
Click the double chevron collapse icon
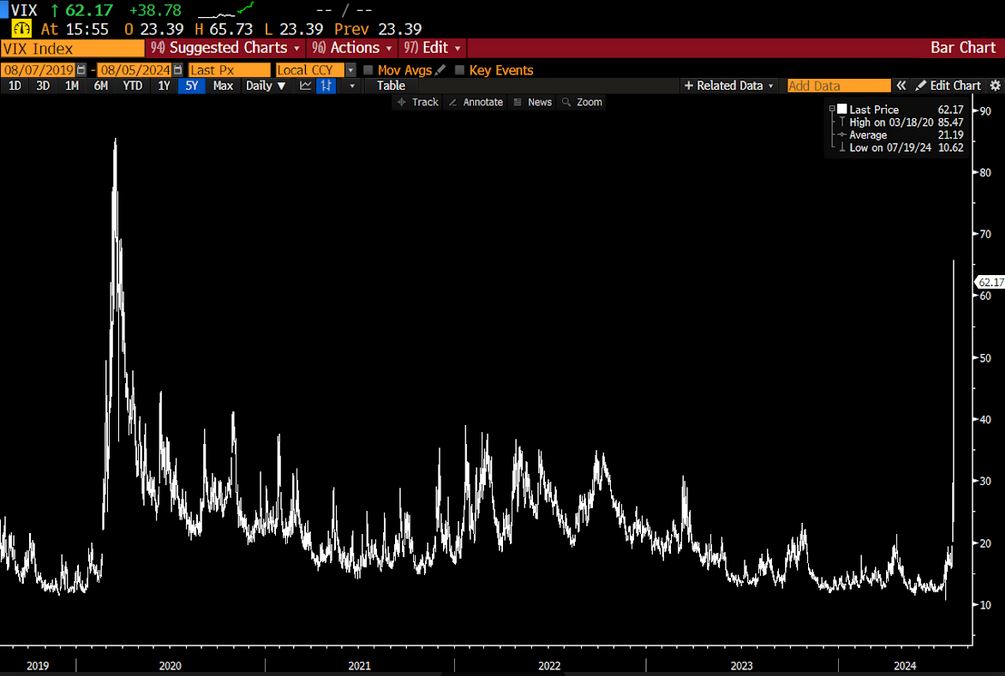pyautogui.click(x=901, y=86)
